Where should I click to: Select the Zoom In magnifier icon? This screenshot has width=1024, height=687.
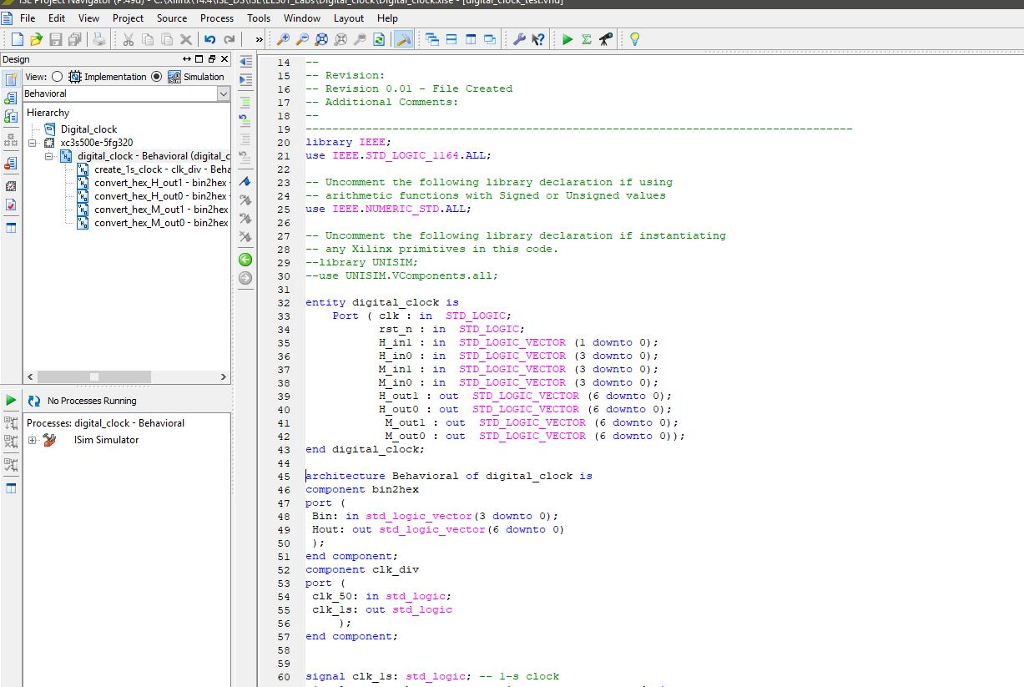283,39
